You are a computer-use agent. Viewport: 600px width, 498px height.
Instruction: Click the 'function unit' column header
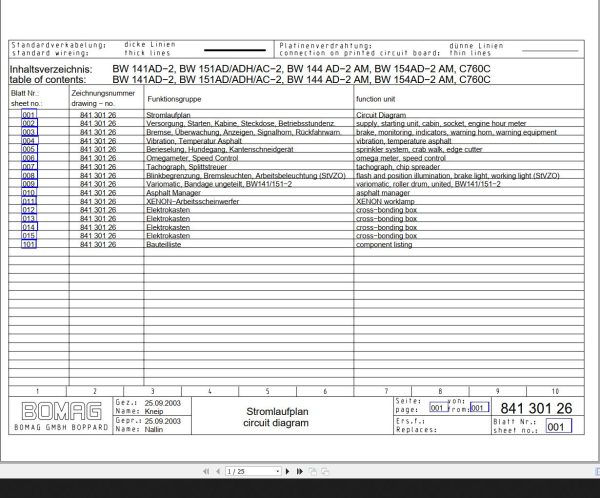[x=375, y=99]
